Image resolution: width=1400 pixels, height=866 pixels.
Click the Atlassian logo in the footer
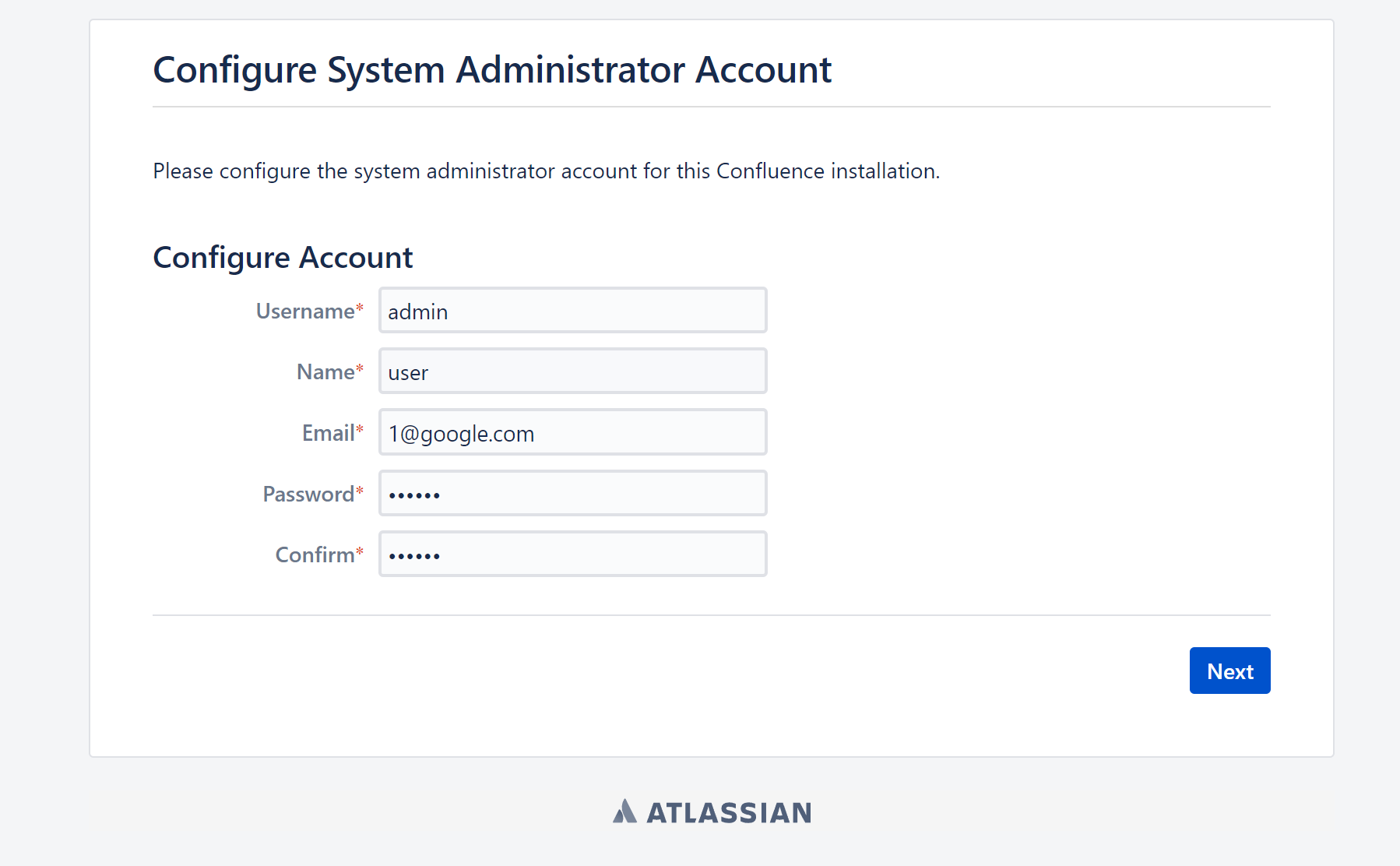(x=712, y=812)
